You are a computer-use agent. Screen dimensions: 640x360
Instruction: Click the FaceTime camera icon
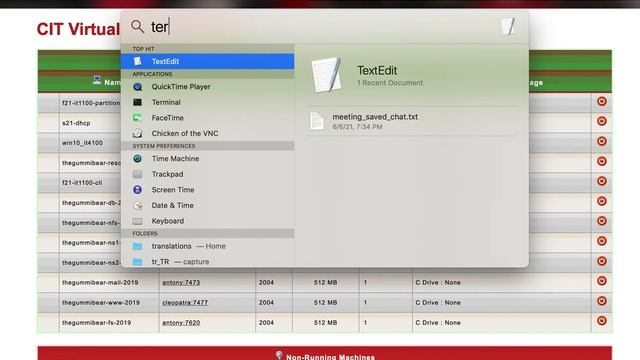click(138, 118)
